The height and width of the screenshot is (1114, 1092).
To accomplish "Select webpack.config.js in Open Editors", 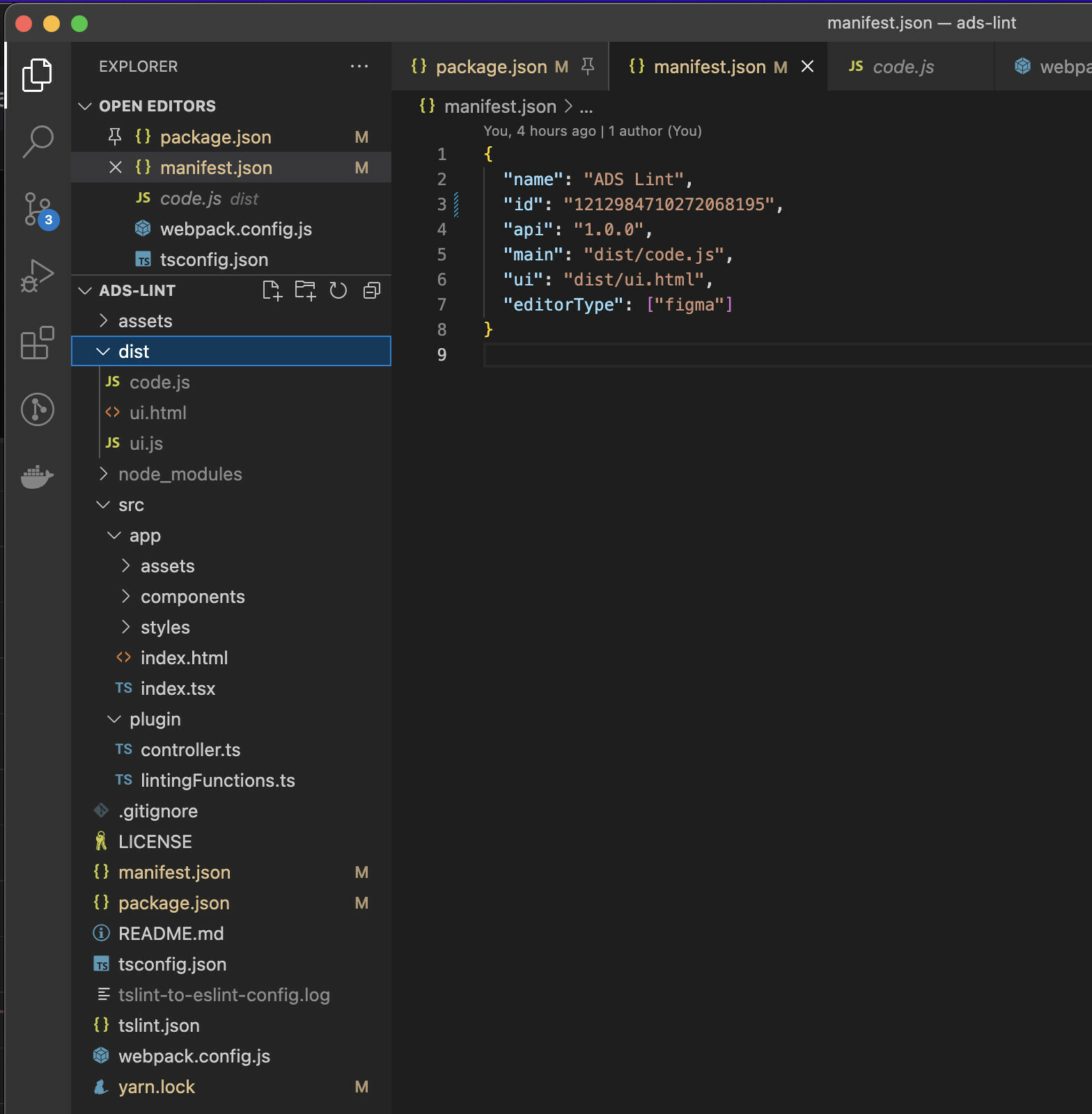I will (231, 229).
